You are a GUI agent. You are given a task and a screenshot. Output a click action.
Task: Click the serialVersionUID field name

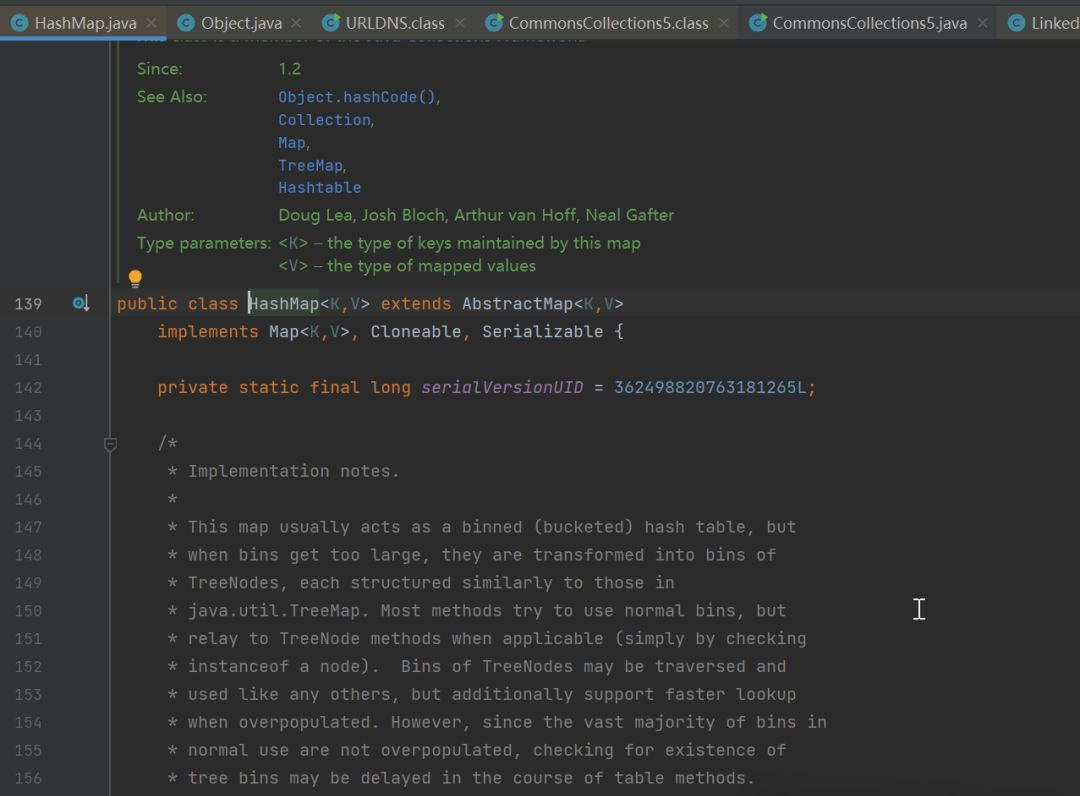coord(502,388)
